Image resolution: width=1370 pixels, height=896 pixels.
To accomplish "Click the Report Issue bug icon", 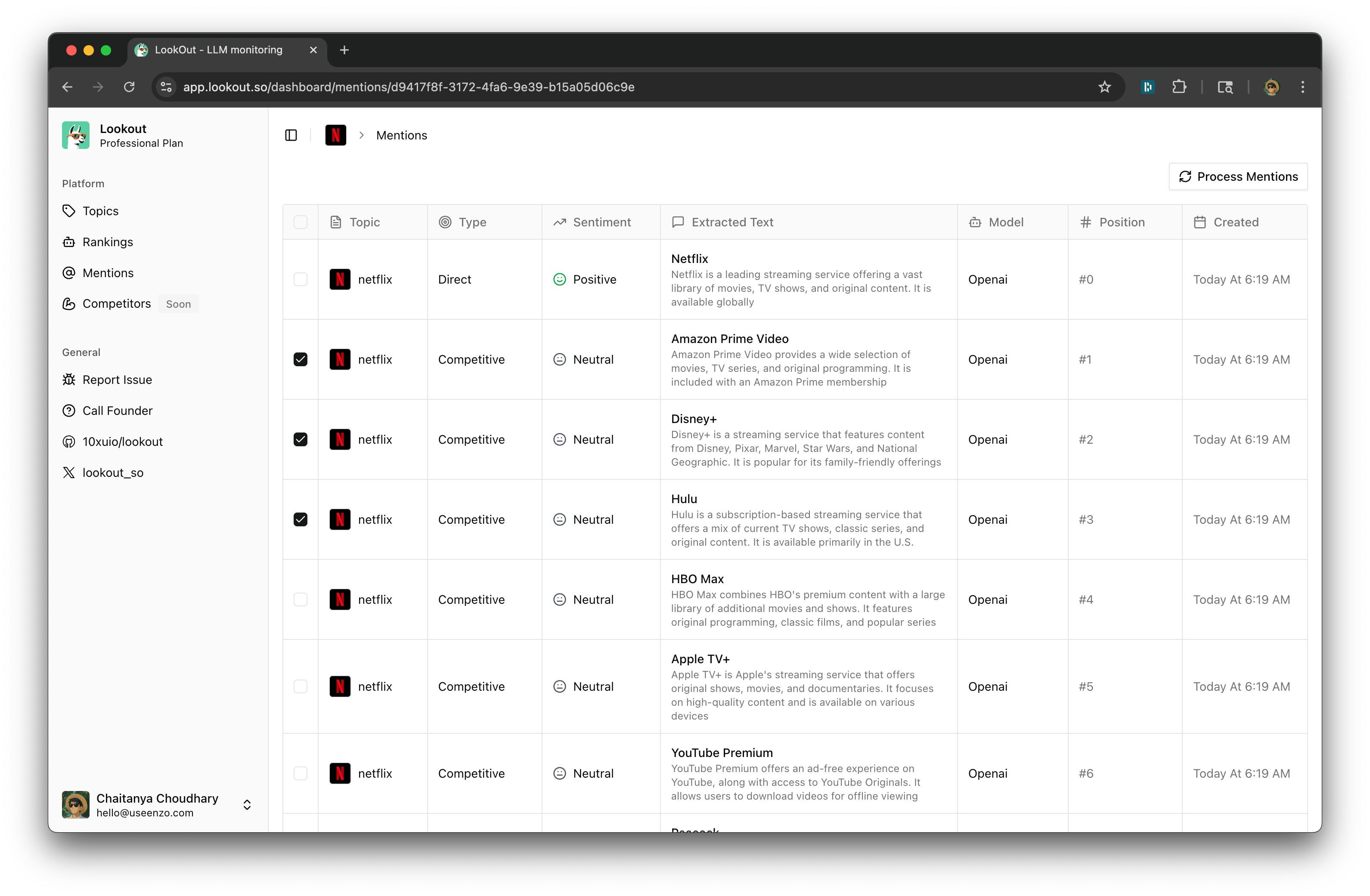I will point(69,380).
